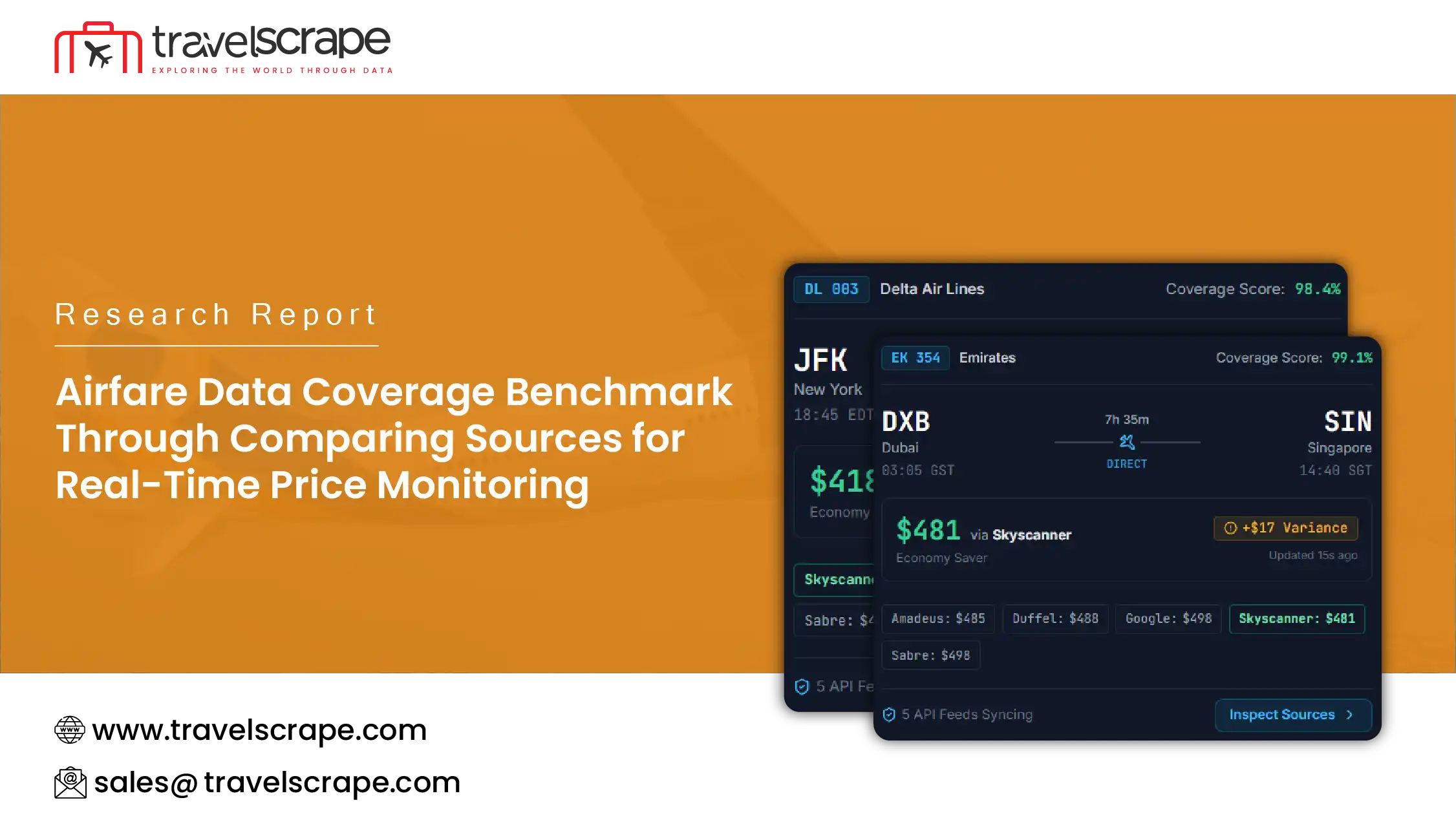Click the DXB airport code
Viewport: 1456px width, 820px height.
[x=906, y=422]
